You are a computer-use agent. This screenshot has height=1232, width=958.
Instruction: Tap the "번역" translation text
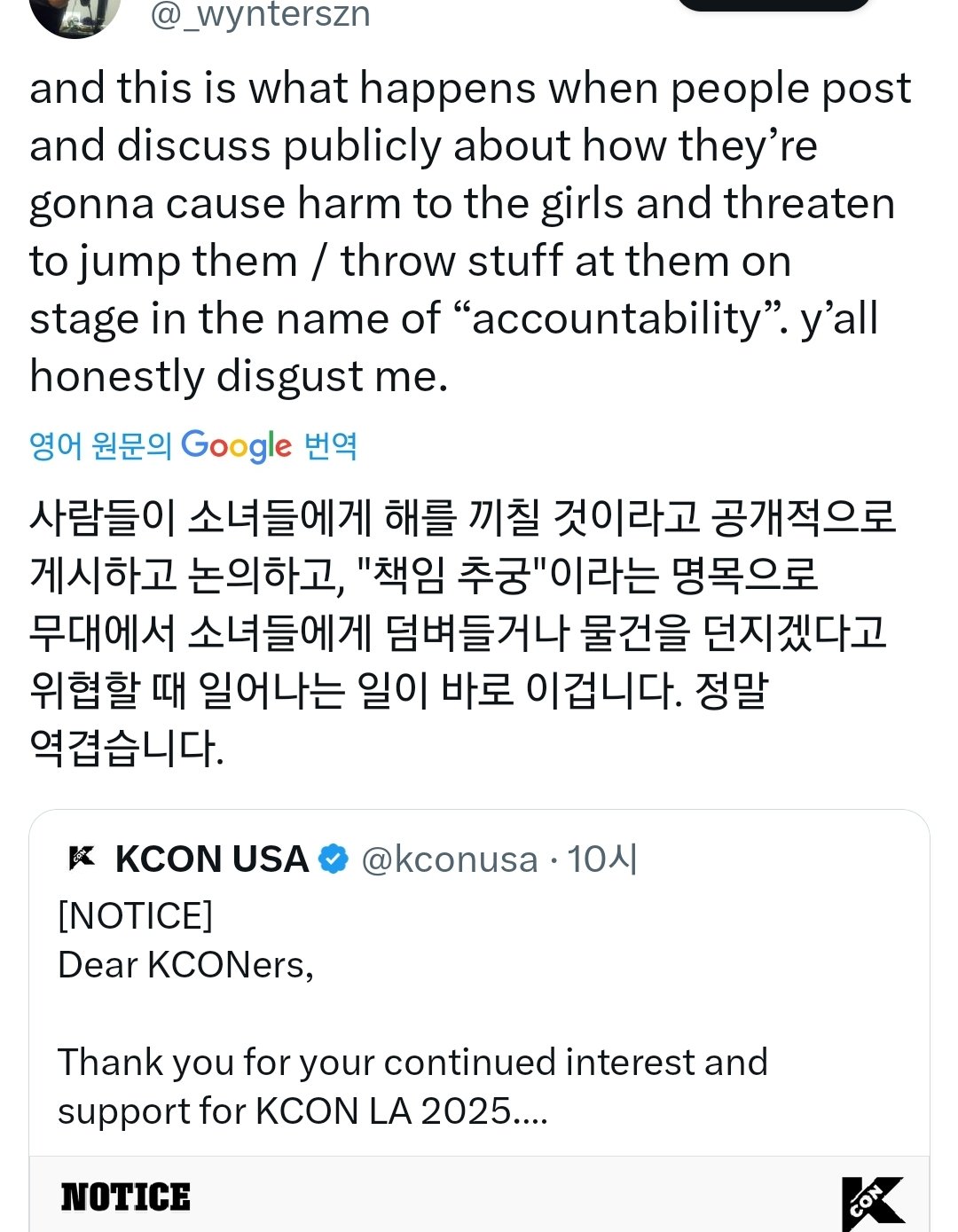[330, 445]
